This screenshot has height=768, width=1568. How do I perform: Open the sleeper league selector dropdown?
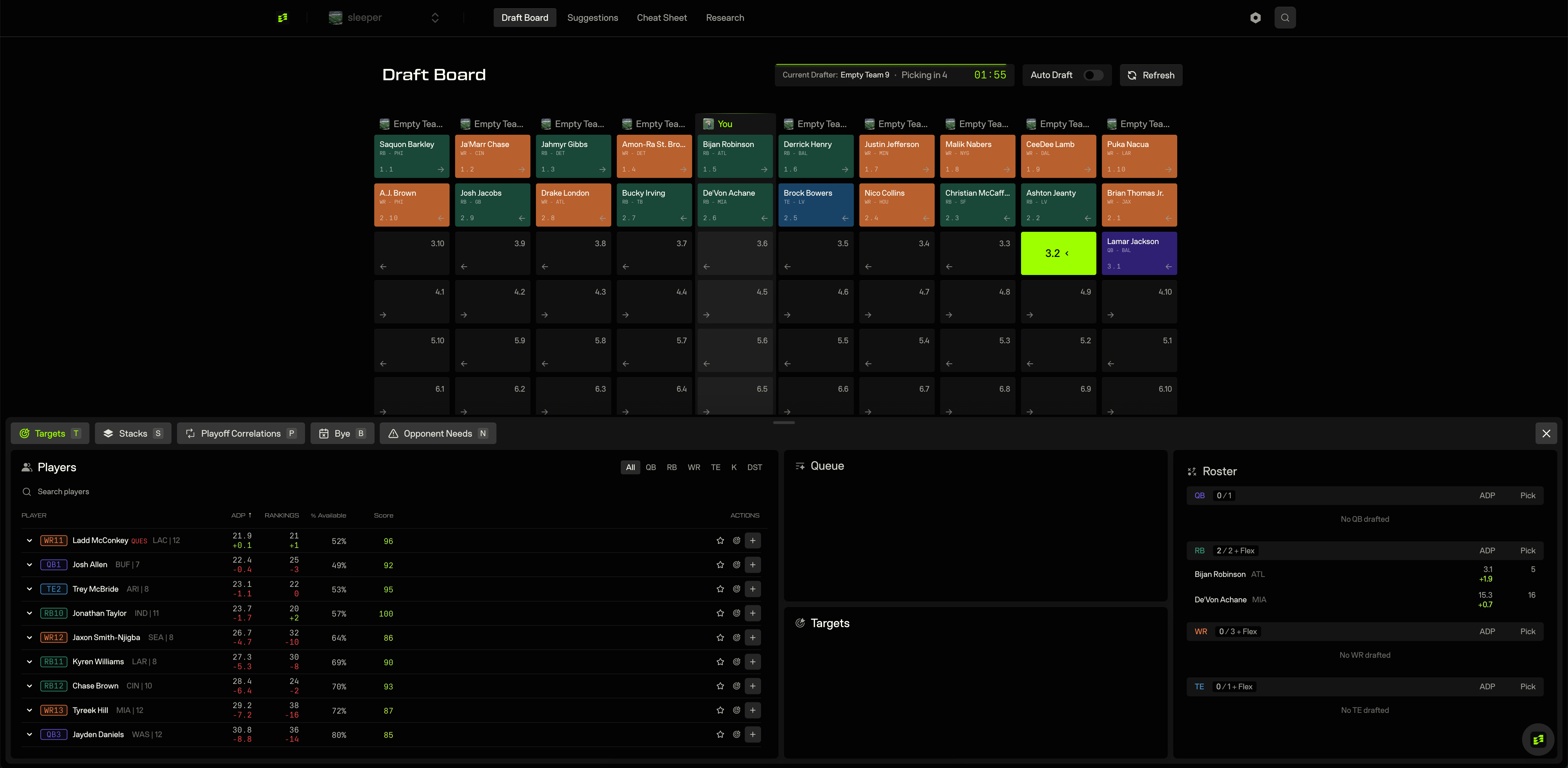[385, 18]
